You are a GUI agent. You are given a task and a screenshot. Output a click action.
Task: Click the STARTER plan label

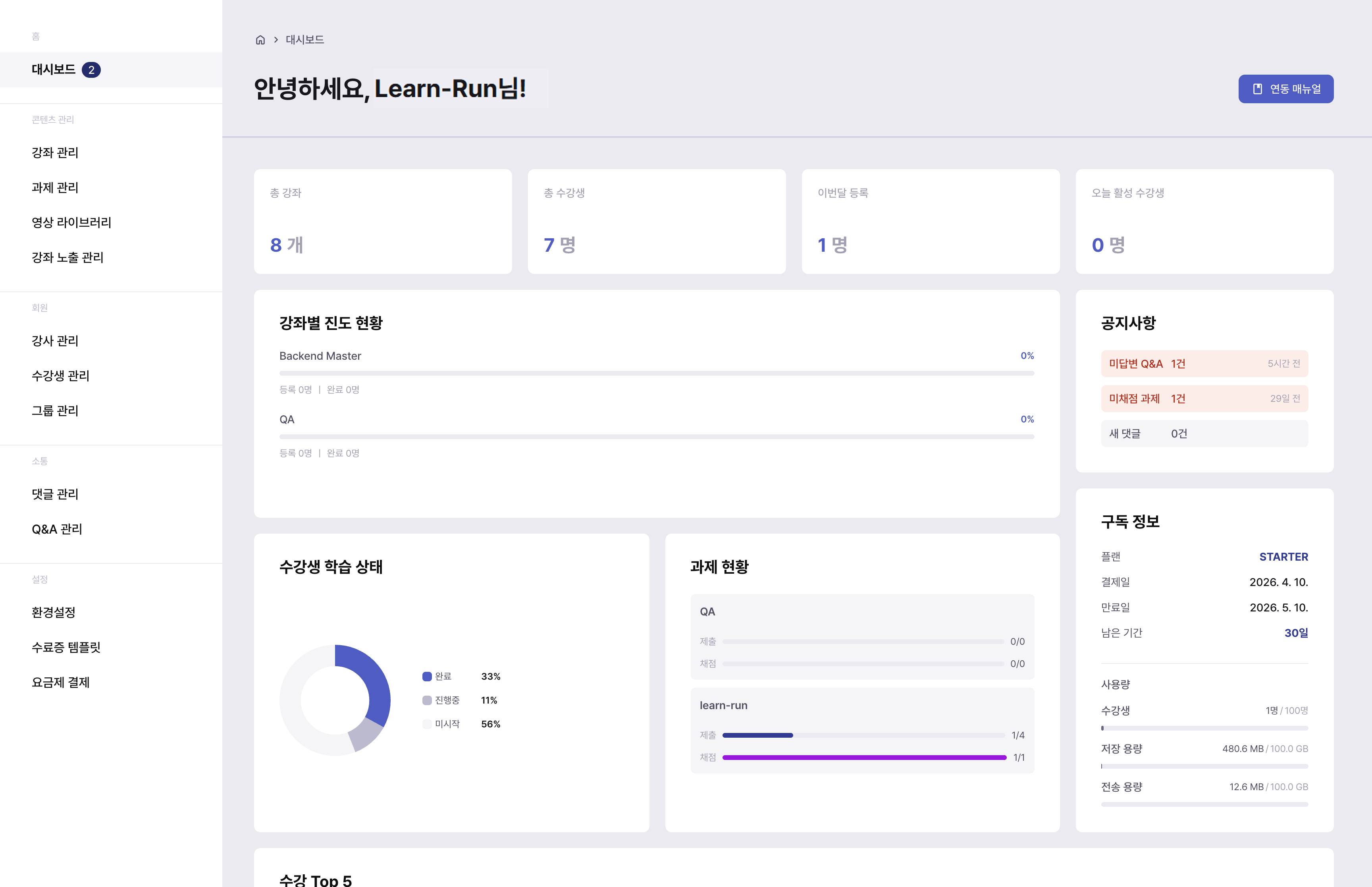[x=1283, y=557]
